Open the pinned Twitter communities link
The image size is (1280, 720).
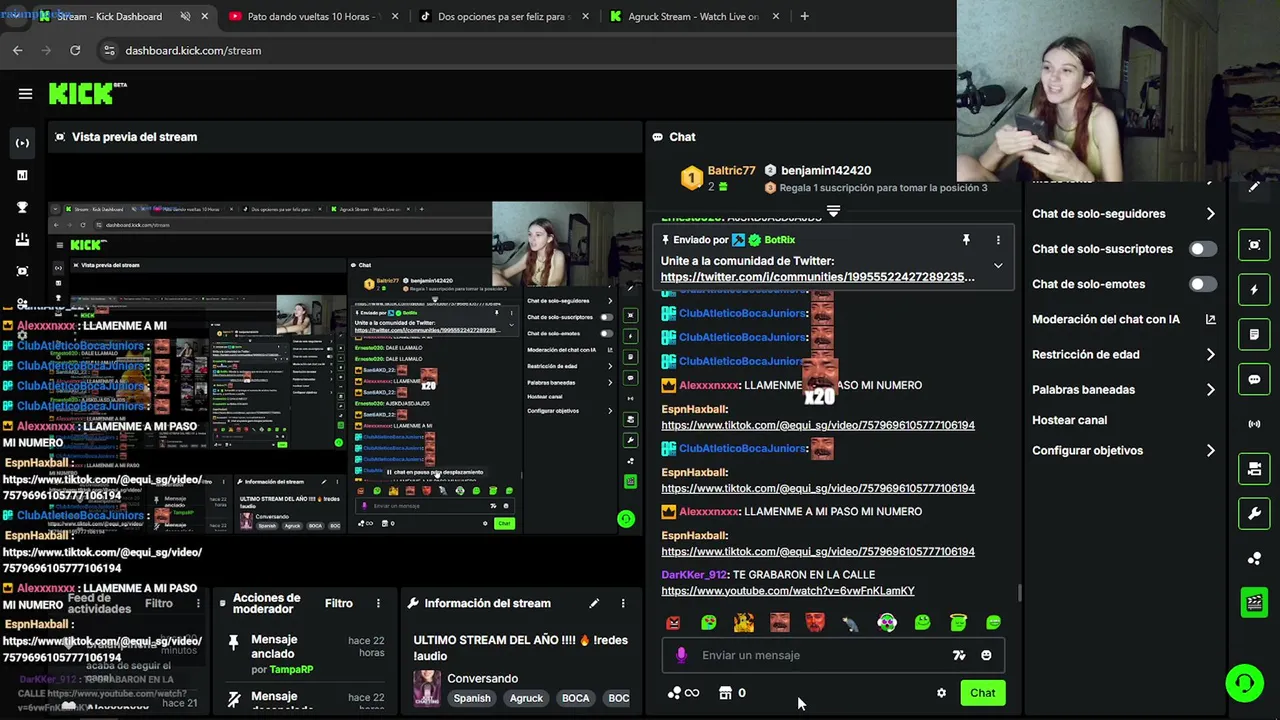pyautogui.click(x=817, y=277)
